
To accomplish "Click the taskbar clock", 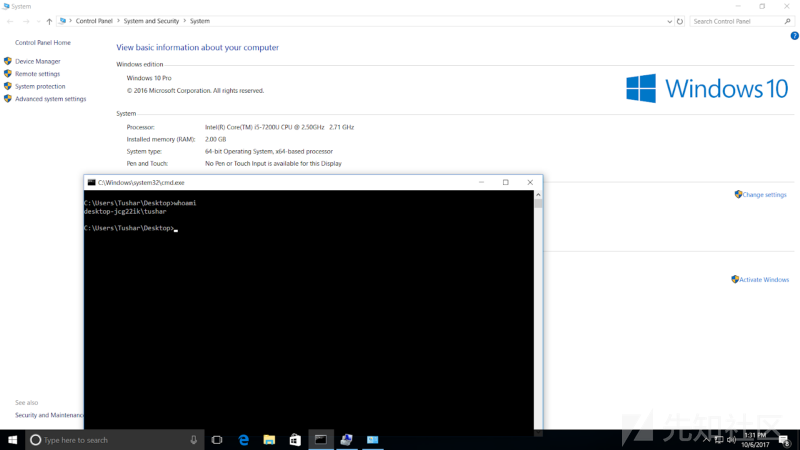I will 755,440.
